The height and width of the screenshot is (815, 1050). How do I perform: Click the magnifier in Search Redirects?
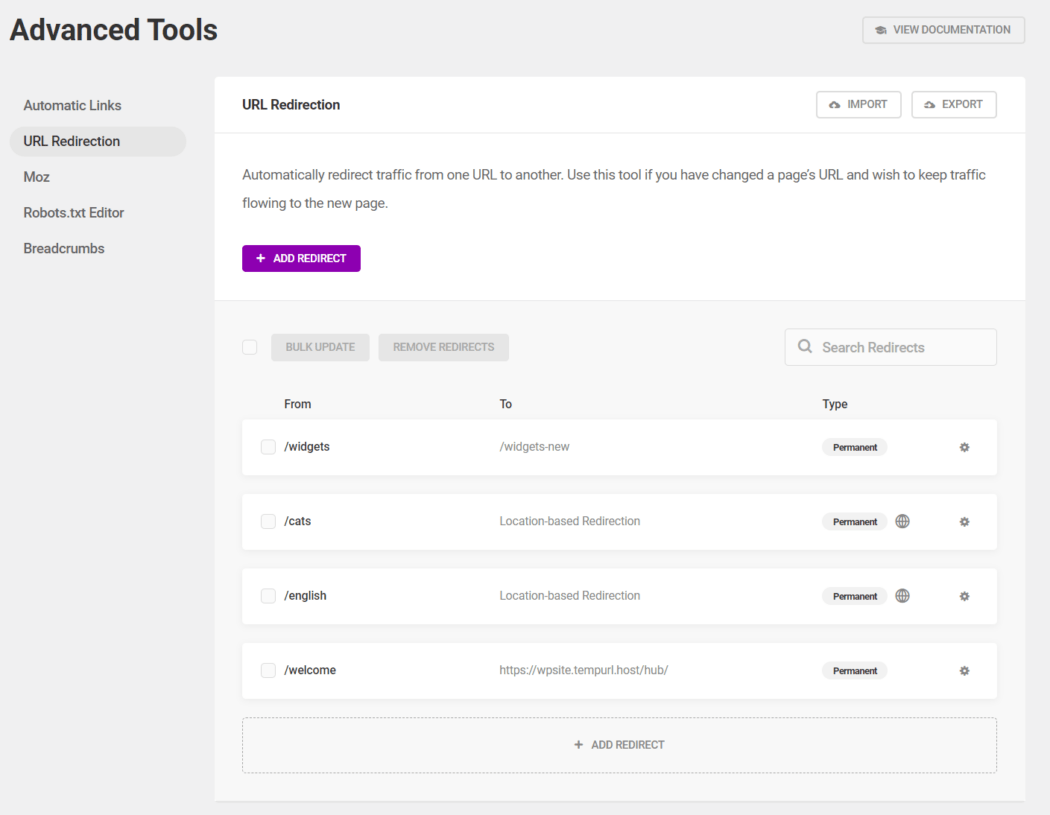(x=805, y=347)
